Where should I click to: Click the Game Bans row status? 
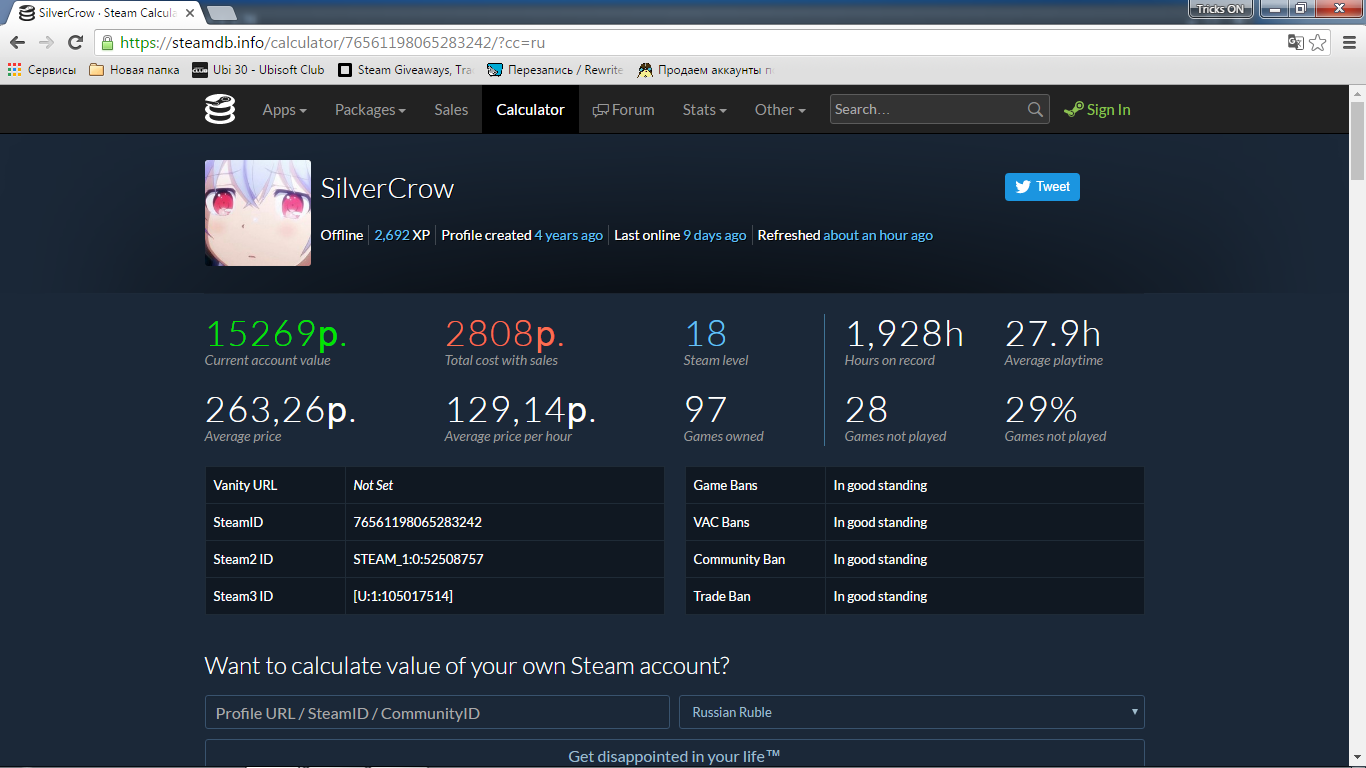pyautogui.click(x=880, y=485)
